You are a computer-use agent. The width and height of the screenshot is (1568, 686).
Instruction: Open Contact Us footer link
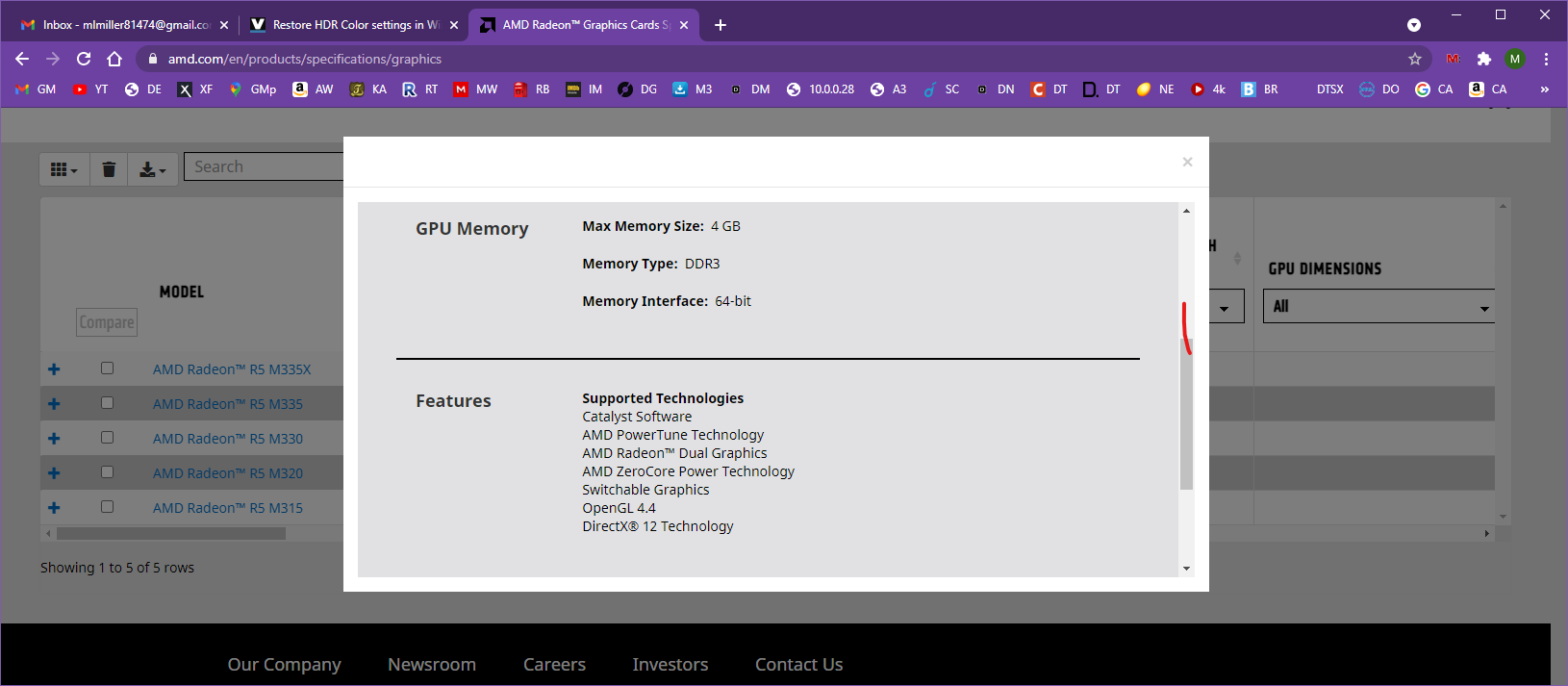pyautogui.click(x=799, y=665)
